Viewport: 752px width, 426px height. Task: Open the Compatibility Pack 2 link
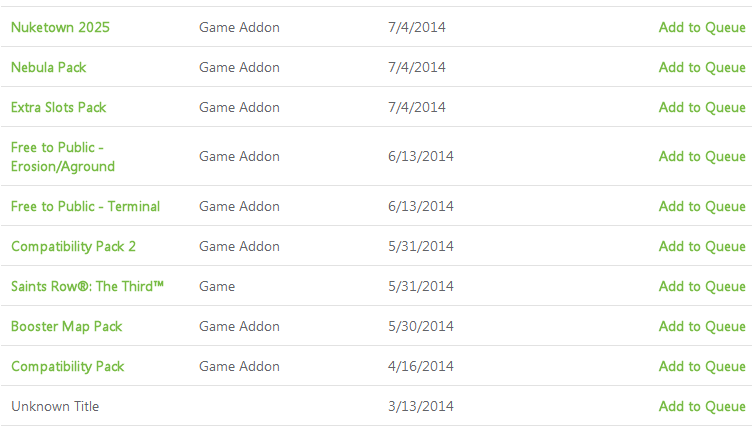pyautogui.click(x=73, y=247)
